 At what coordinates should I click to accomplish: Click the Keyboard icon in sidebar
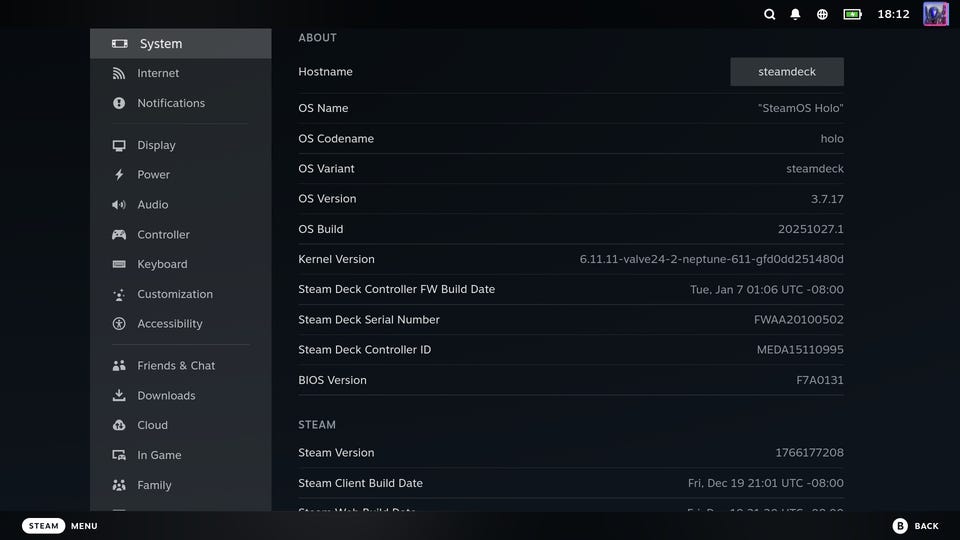119,264
